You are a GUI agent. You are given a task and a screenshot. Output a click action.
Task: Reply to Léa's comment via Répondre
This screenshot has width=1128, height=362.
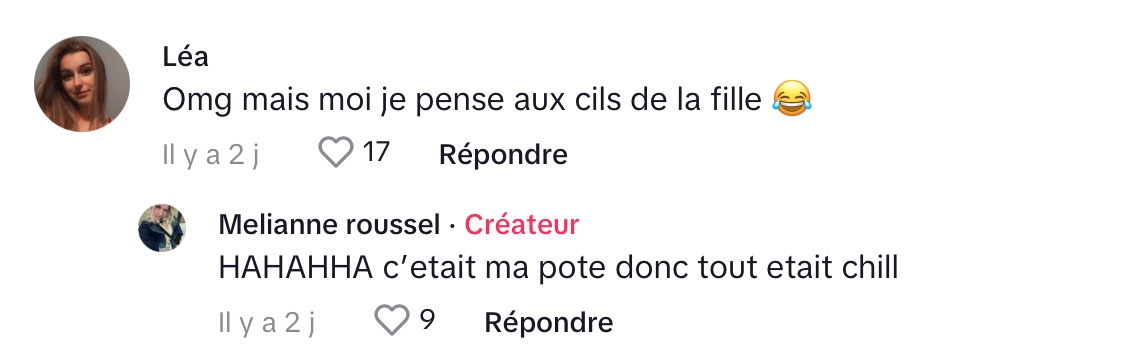[504, 154]
